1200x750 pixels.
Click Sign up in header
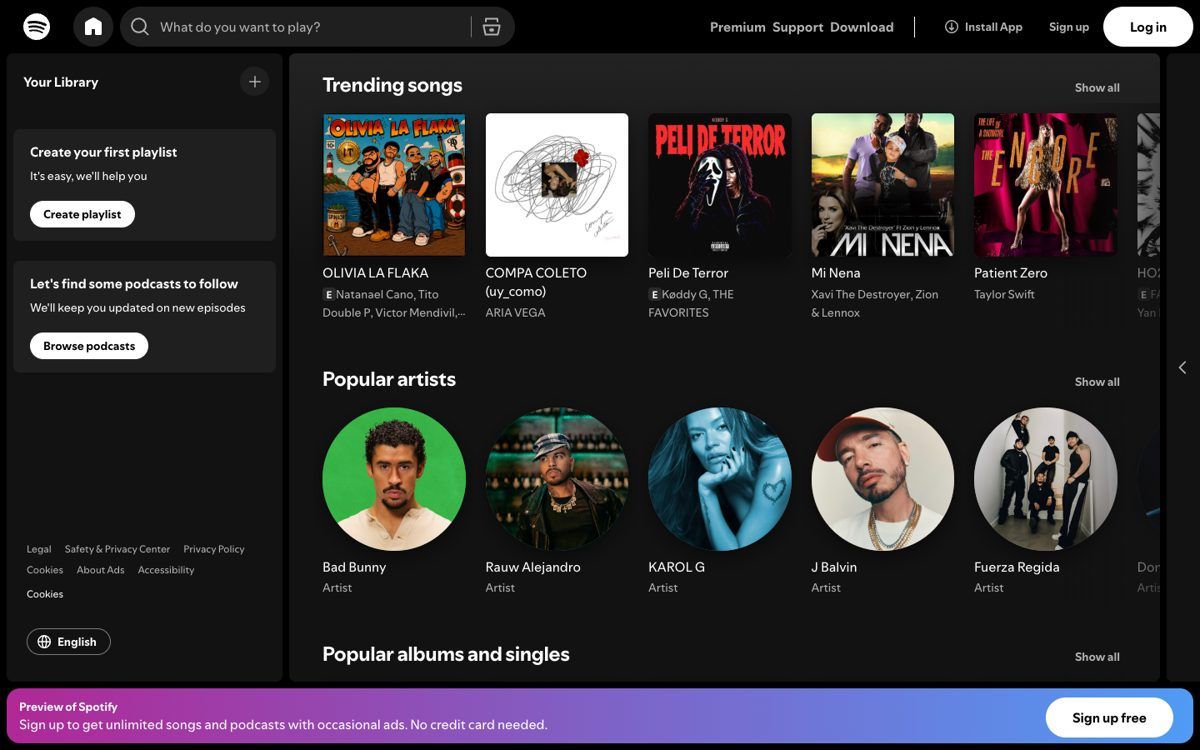point(1069,27)
